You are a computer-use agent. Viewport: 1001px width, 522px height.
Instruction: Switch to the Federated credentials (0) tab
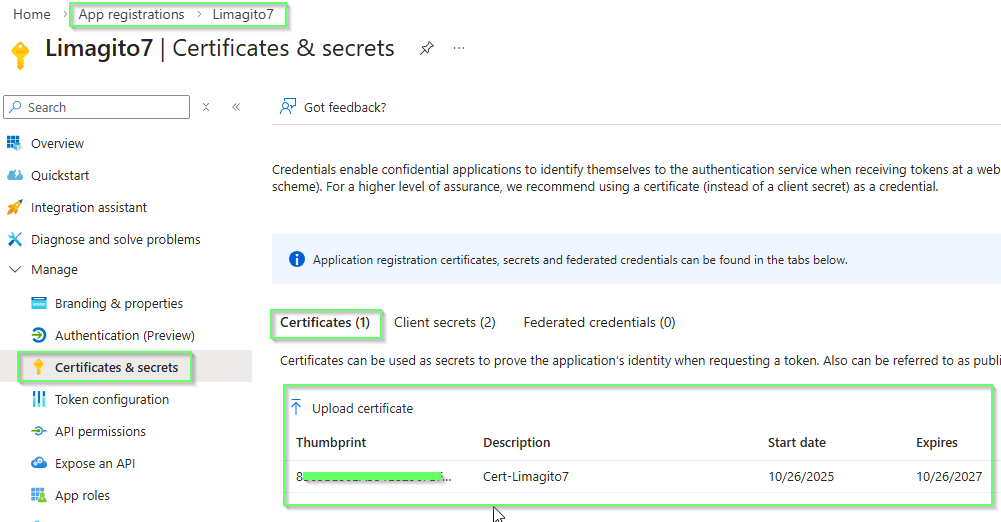[x=599, y=322]
